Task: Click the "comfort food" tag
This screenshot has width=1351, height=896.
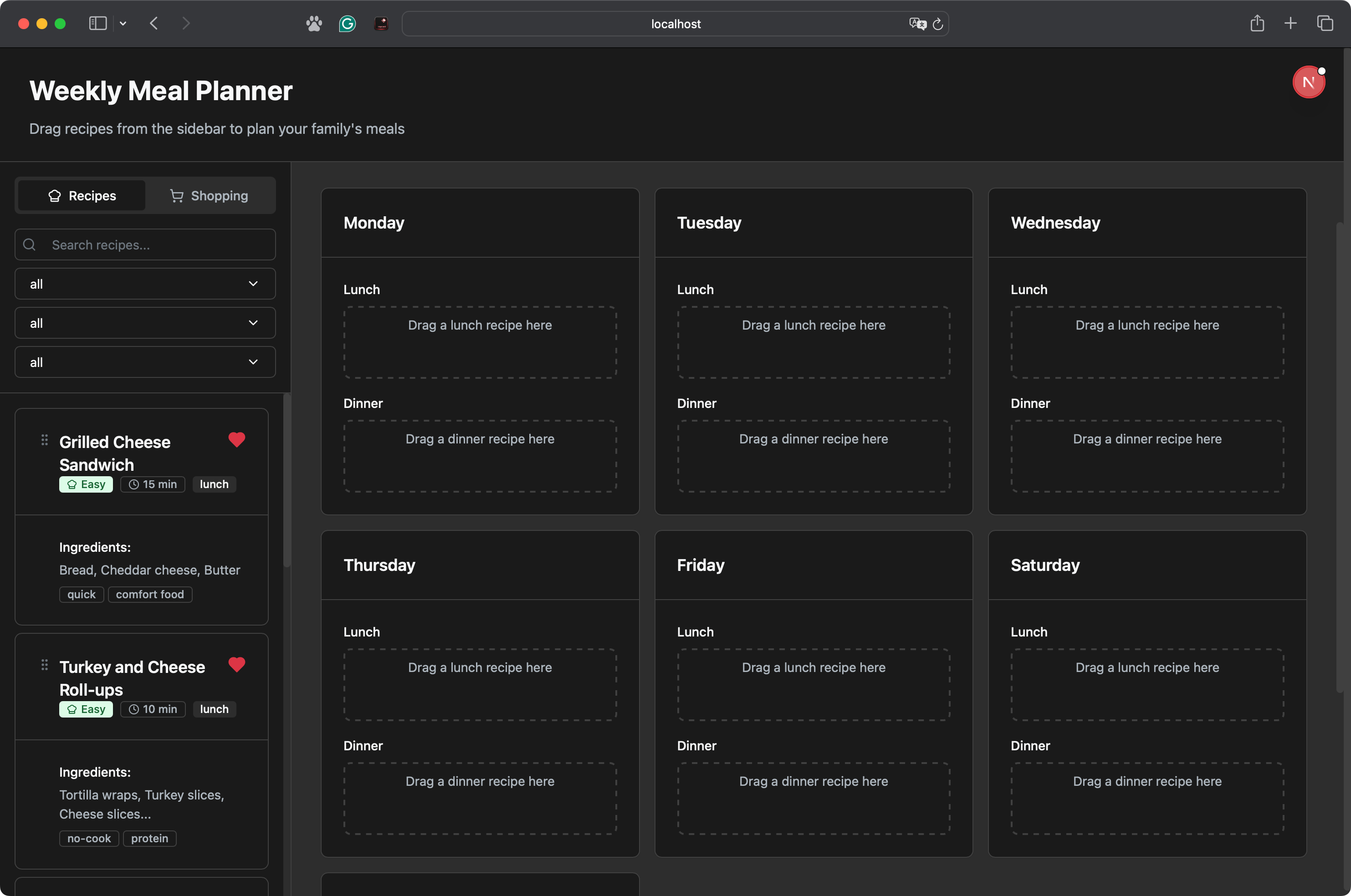Action: click(x=150, y=594)
